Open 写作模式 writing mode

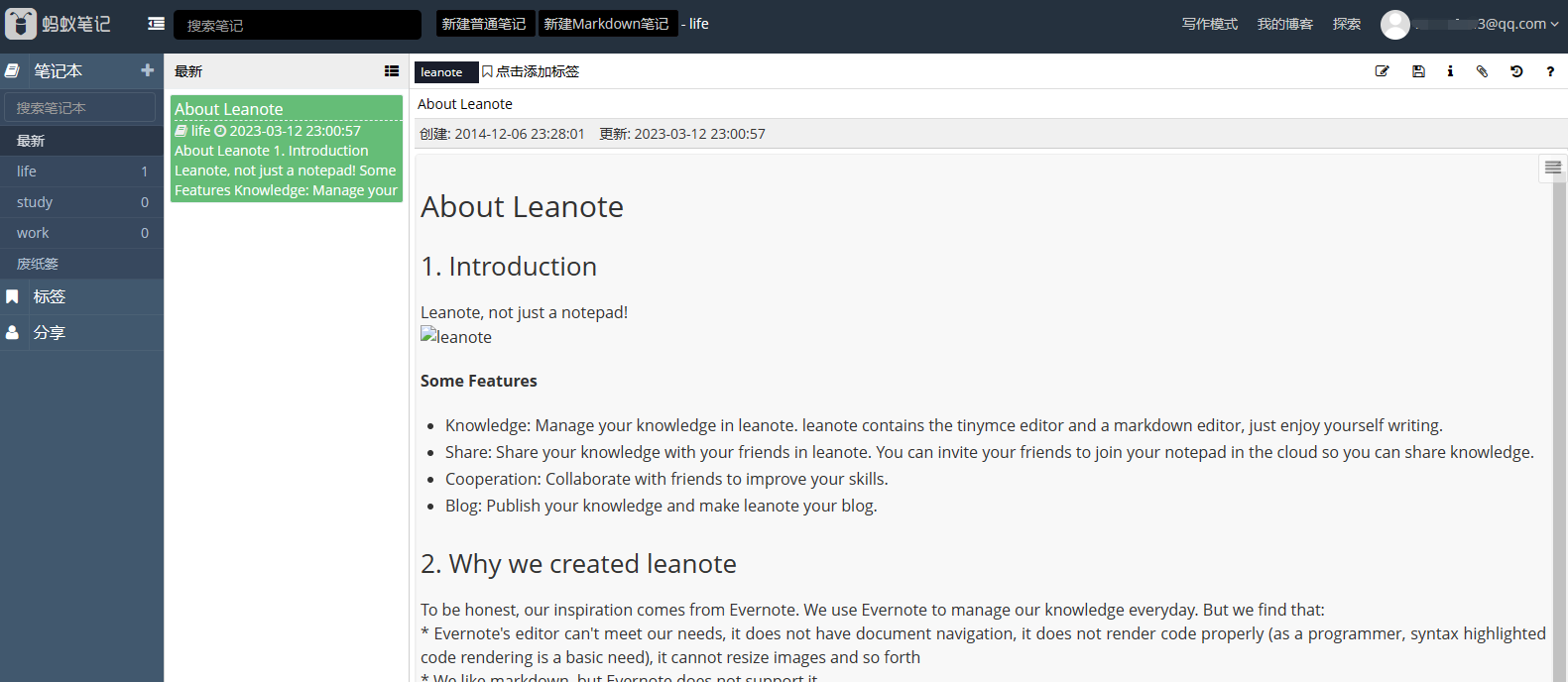[1209, 24]
